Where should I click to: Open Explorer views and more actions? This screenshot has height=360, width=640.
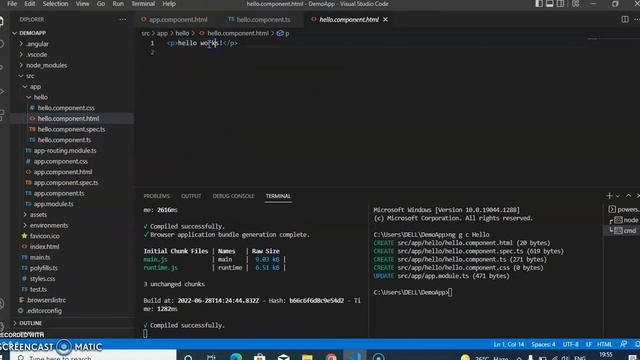122,19
